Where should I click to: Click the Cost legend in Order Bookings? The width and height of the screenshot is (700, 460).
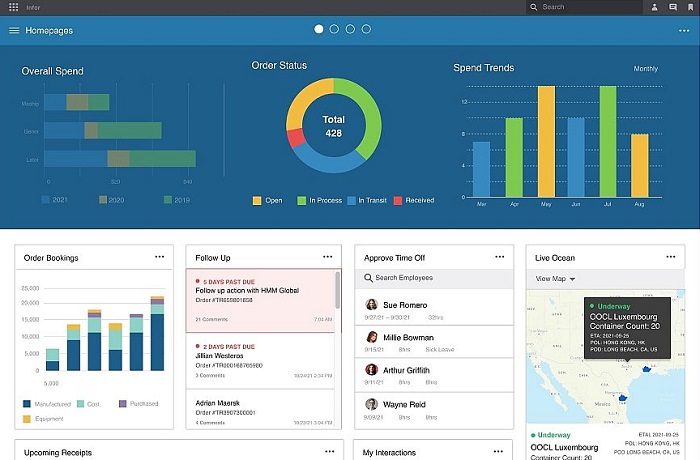pos(88,404)
